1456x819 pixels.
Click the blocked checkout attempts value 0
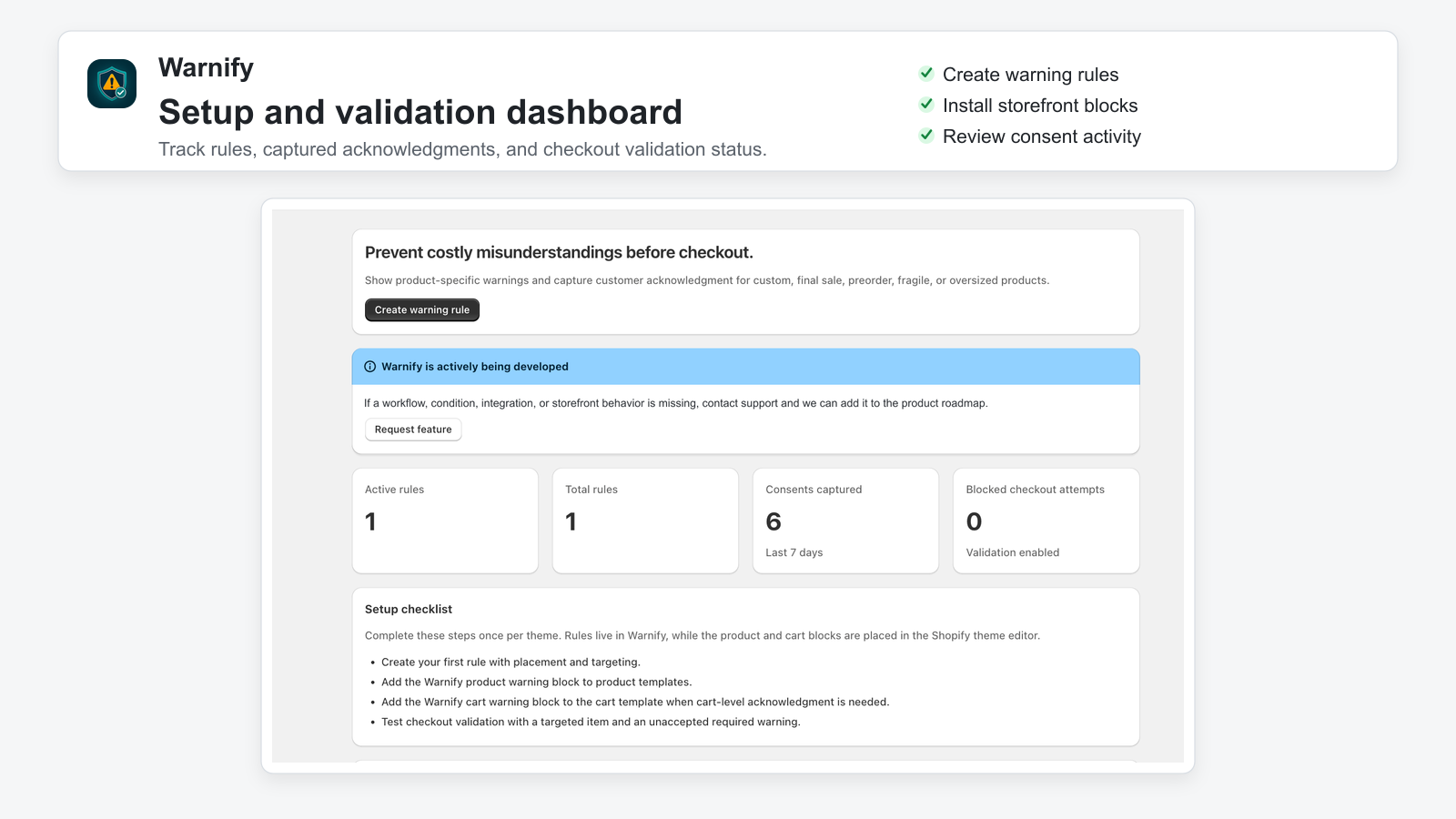click(974, 521)
